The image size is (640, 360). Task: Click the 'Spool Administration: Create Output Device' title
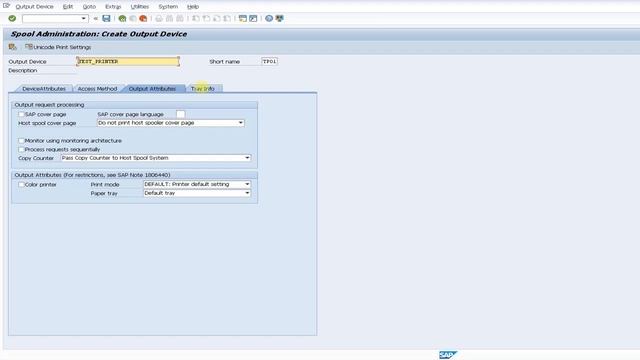99,34
